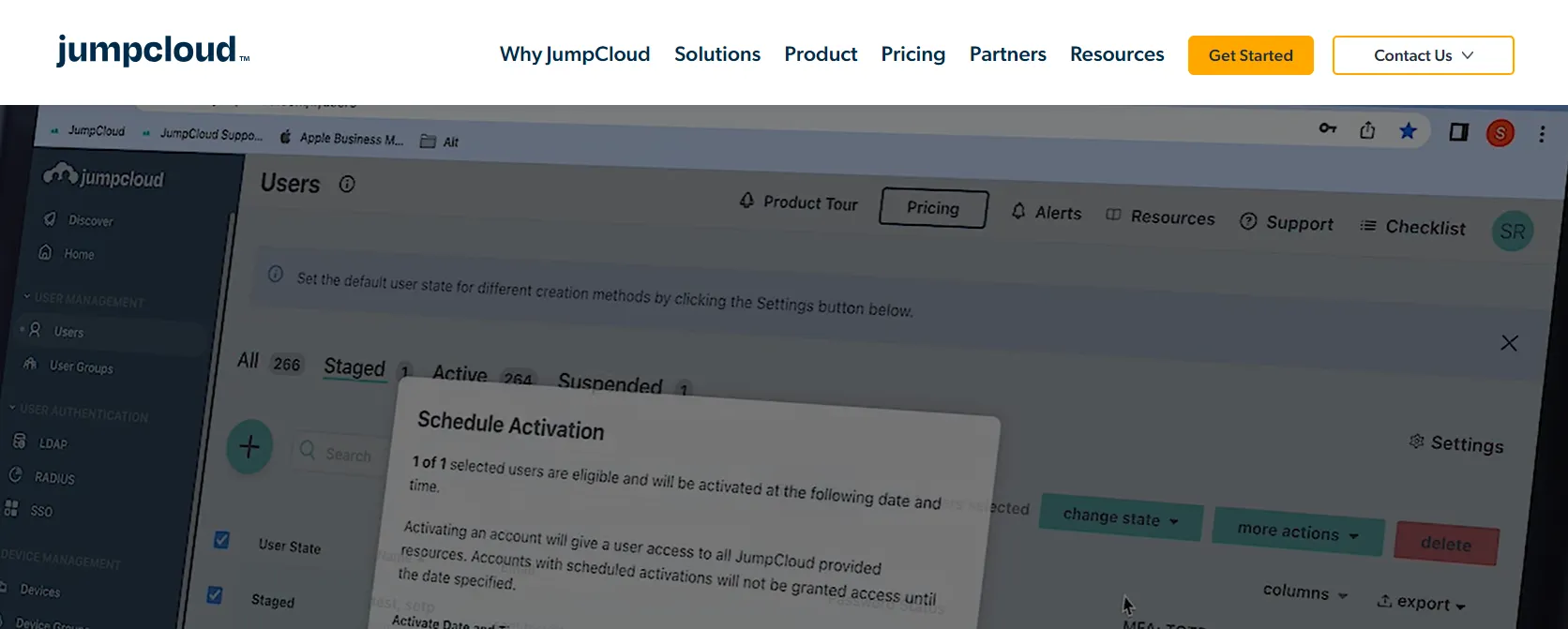
Task: Click the share page icon in browser bar
Action: point(1367,130)
